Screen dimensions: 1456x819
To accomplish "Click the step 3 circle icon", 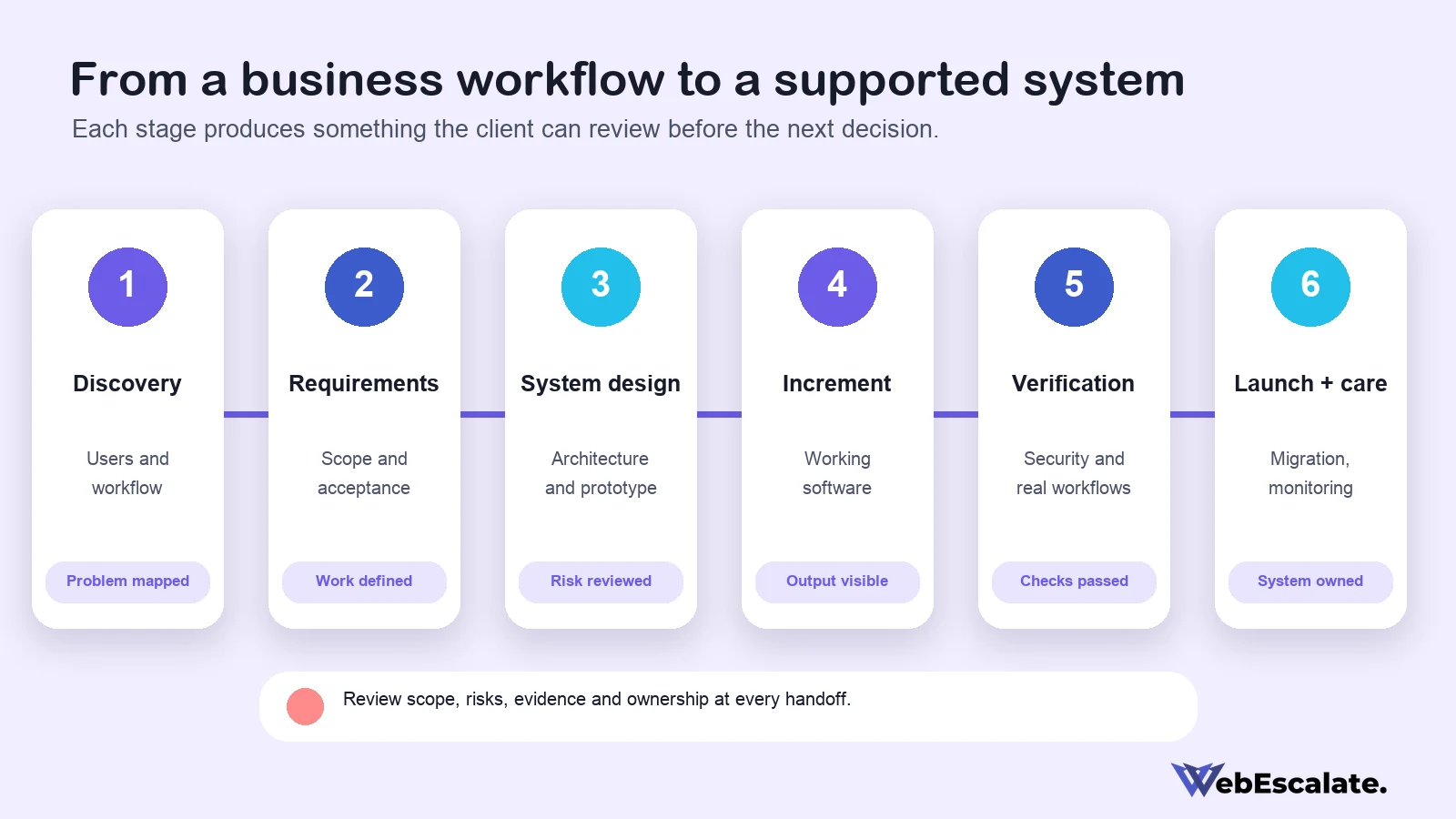I will 601,287.
